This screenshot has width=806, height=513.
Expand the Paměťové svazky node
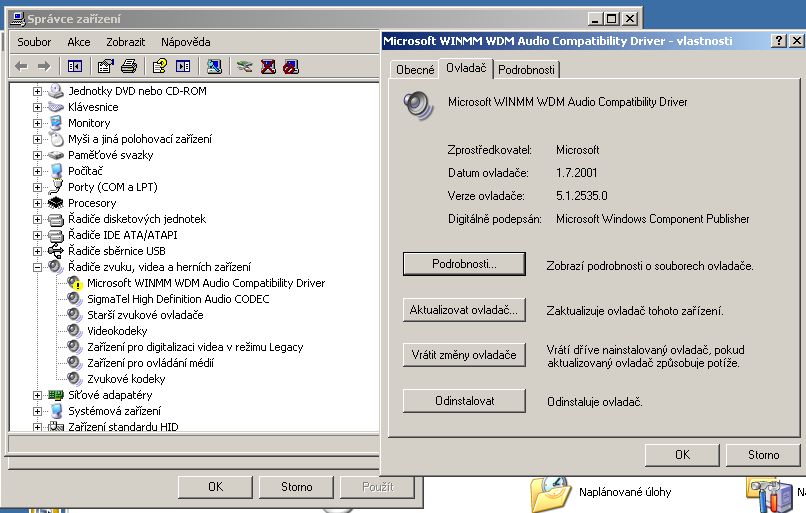[37, 155]
